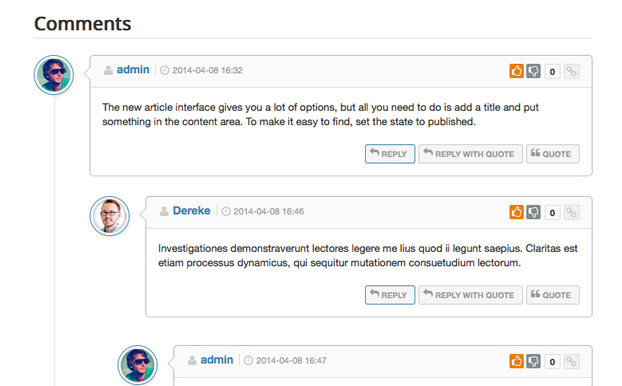The image size is (622, 386).
Task: Open permalink icon on Dereke's comment
Action: click(571, 212)
